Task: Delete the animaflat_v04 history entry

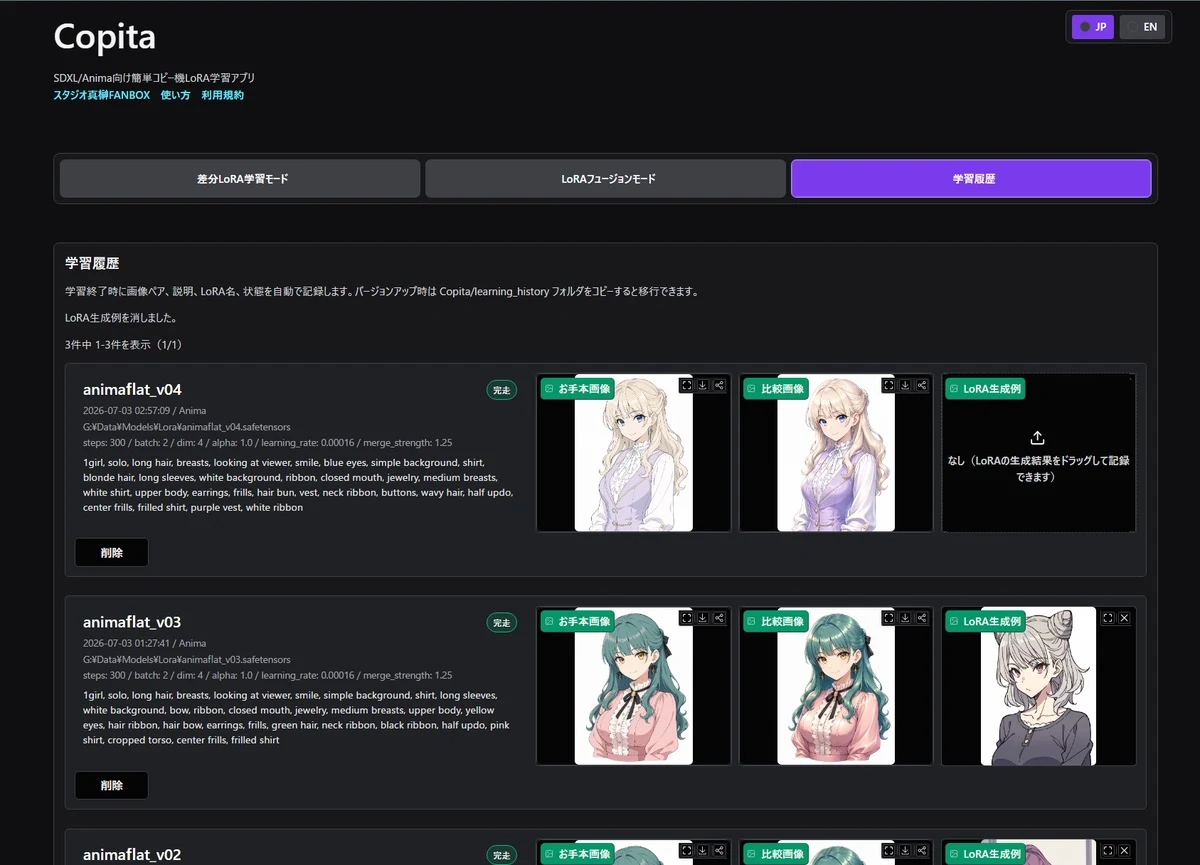Action: tap(112, 552)
